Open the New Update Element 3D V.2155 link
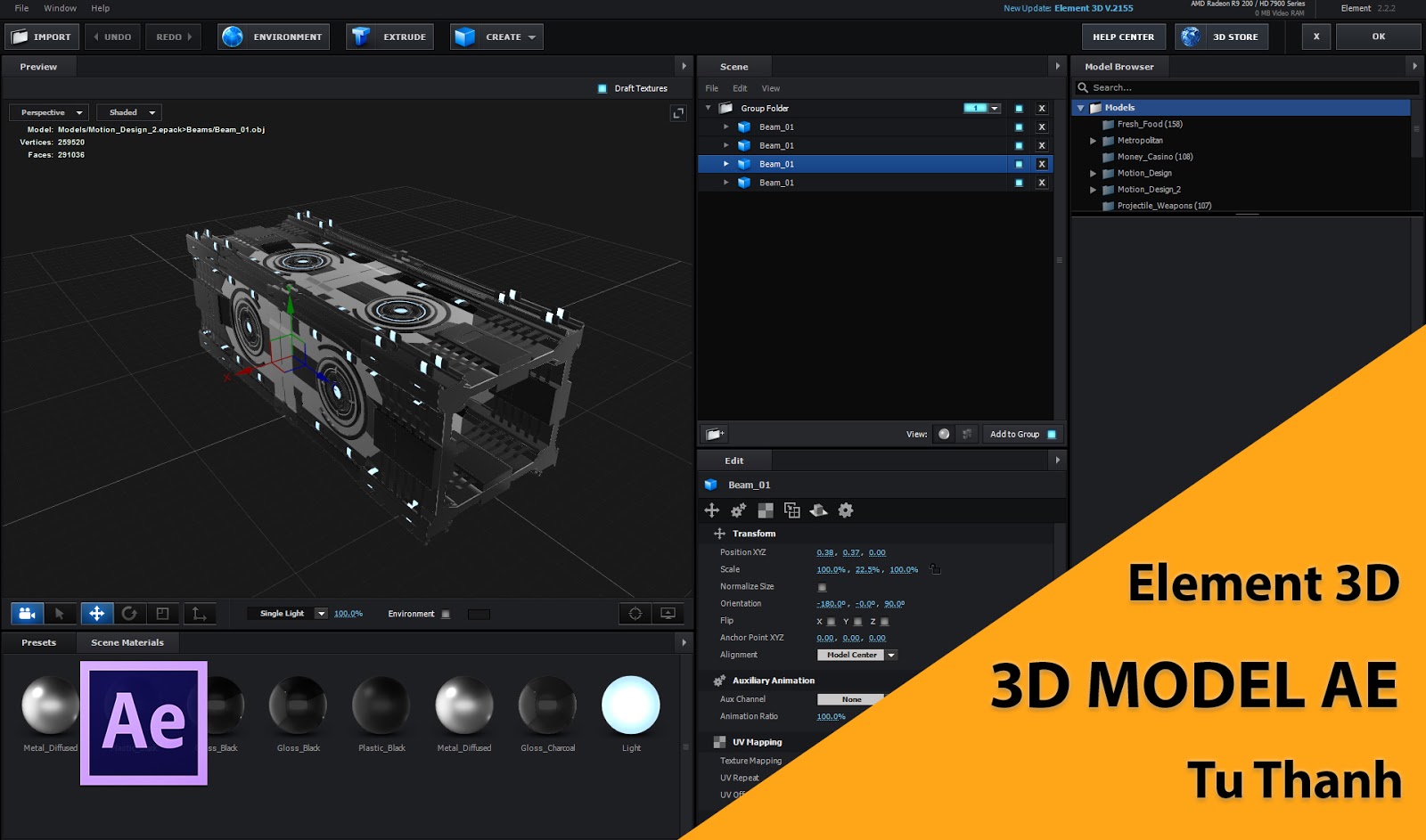Image resolution: width=1426 pixels, height=840 pixels. 1069,8
